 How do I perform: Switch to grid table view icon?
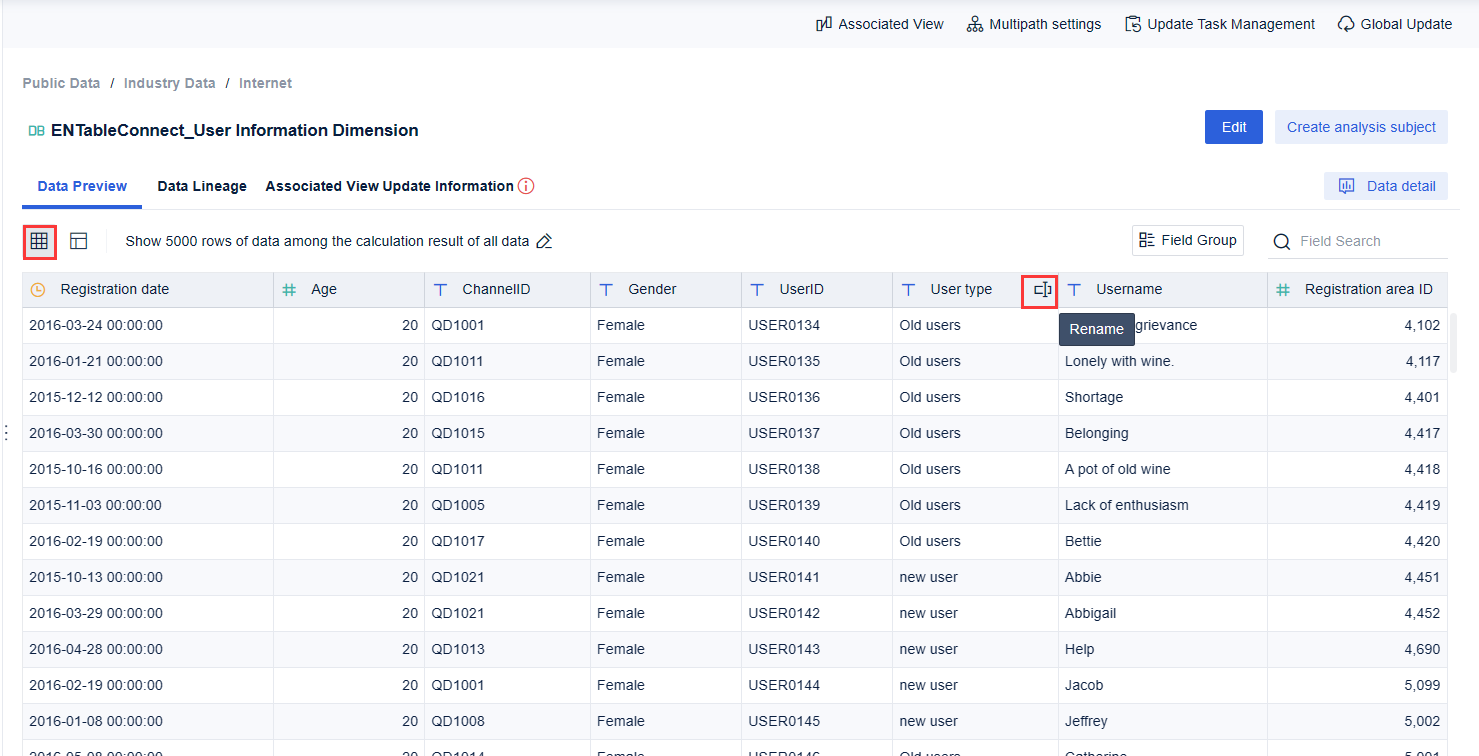(x=39, y=241)
